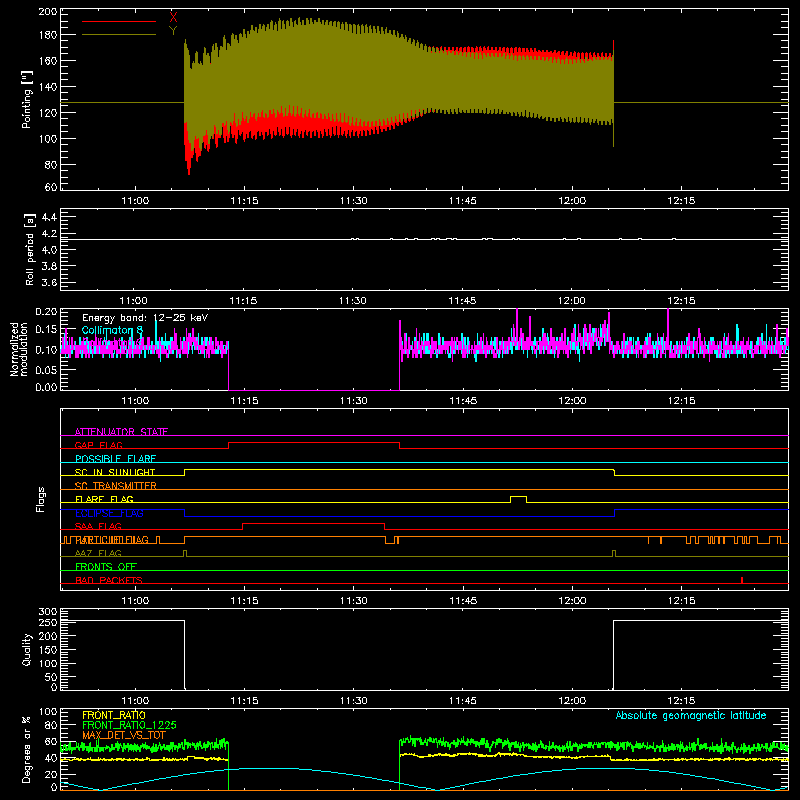Screen dimensions: 800x800
Task: Click '40' on the Degrees or % axis
Action: (x=51, y=758)
